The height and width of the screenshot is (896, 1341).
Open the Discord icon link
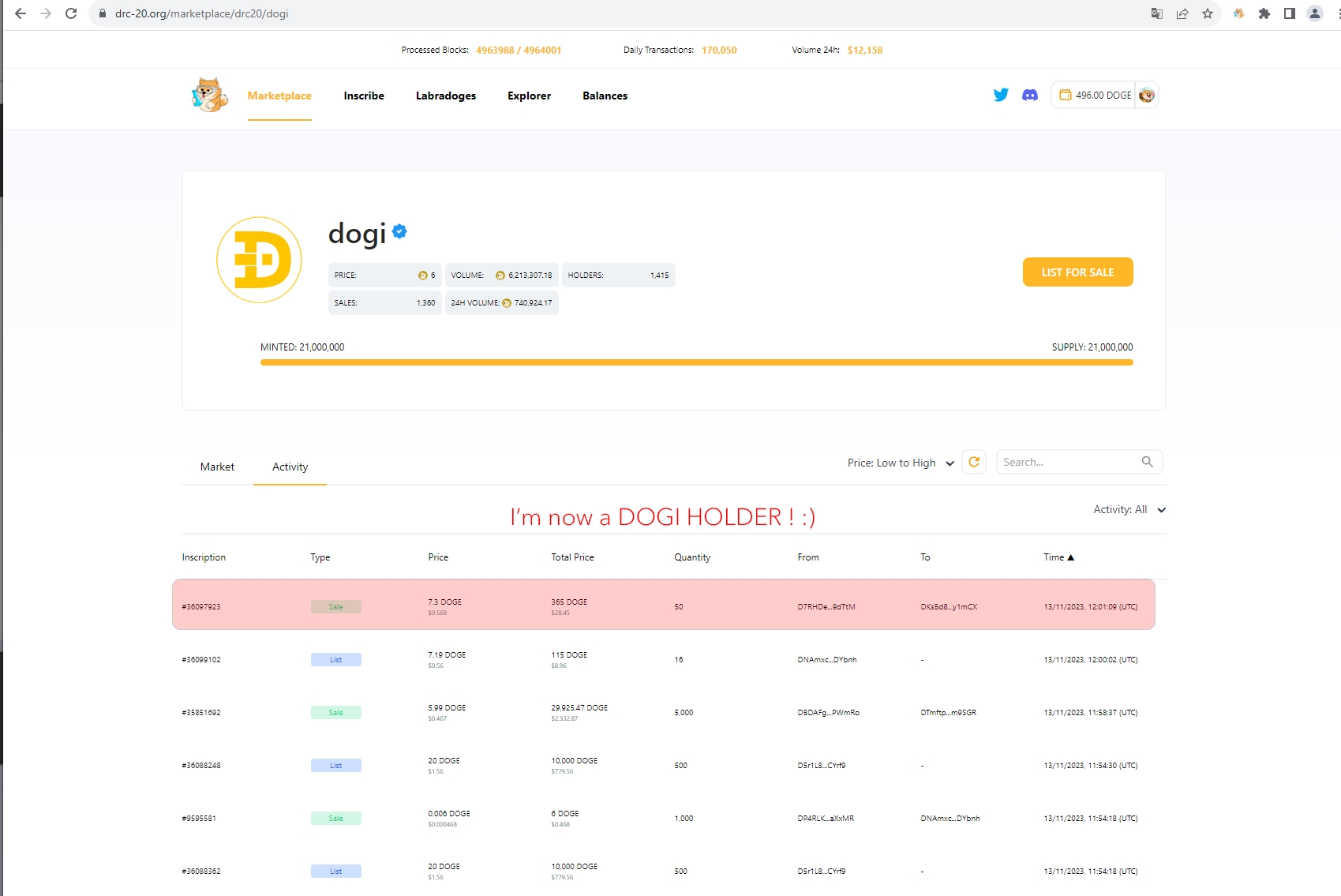(1030, 95)
